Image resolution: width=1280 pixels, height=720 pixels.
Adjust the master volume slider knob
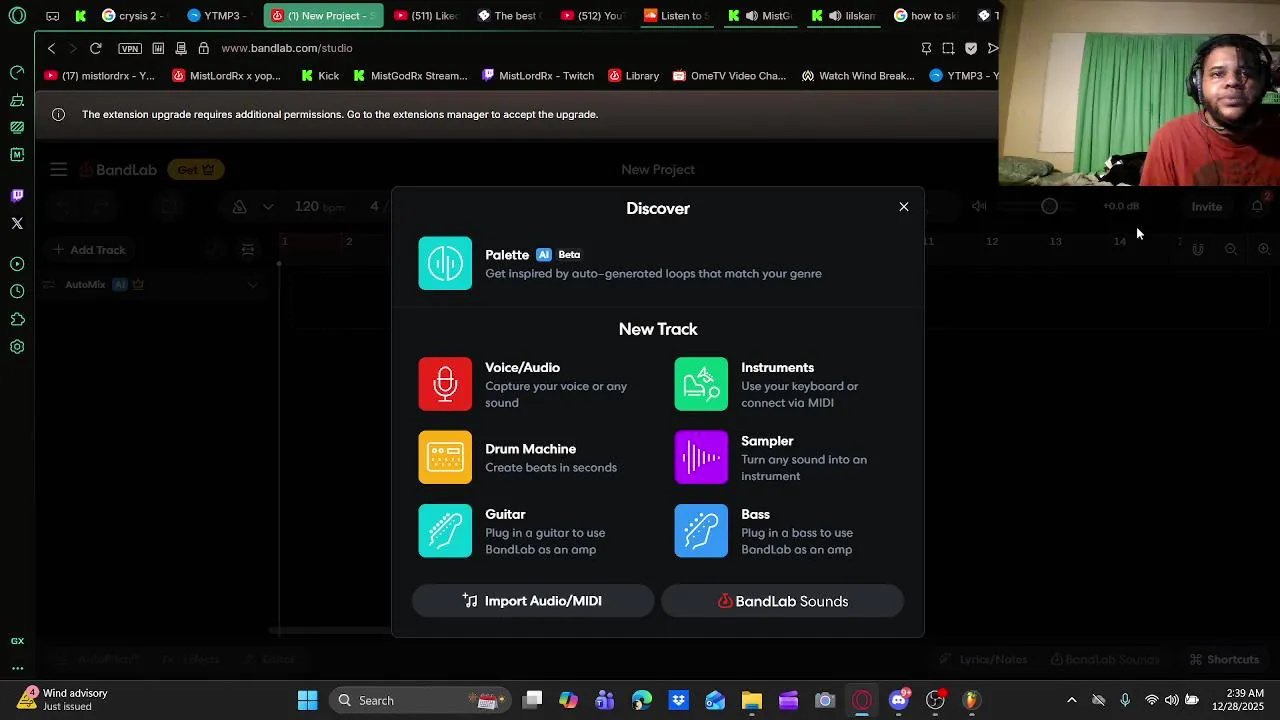coord(1049,206)
